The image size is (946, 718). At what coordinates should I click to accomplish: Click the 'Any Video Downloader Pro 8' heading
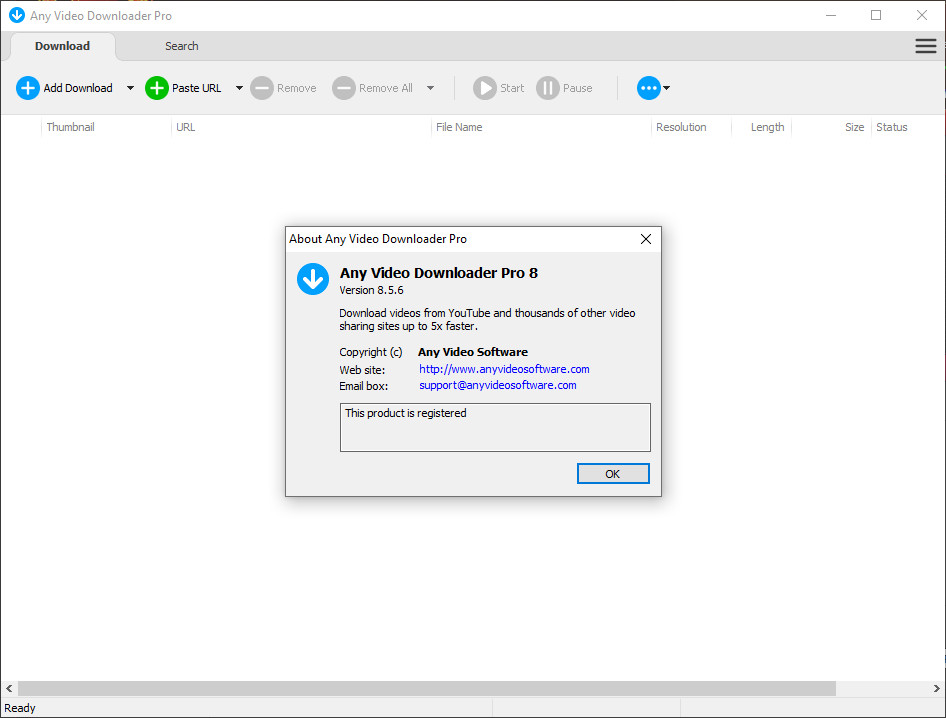coord(439,273)
